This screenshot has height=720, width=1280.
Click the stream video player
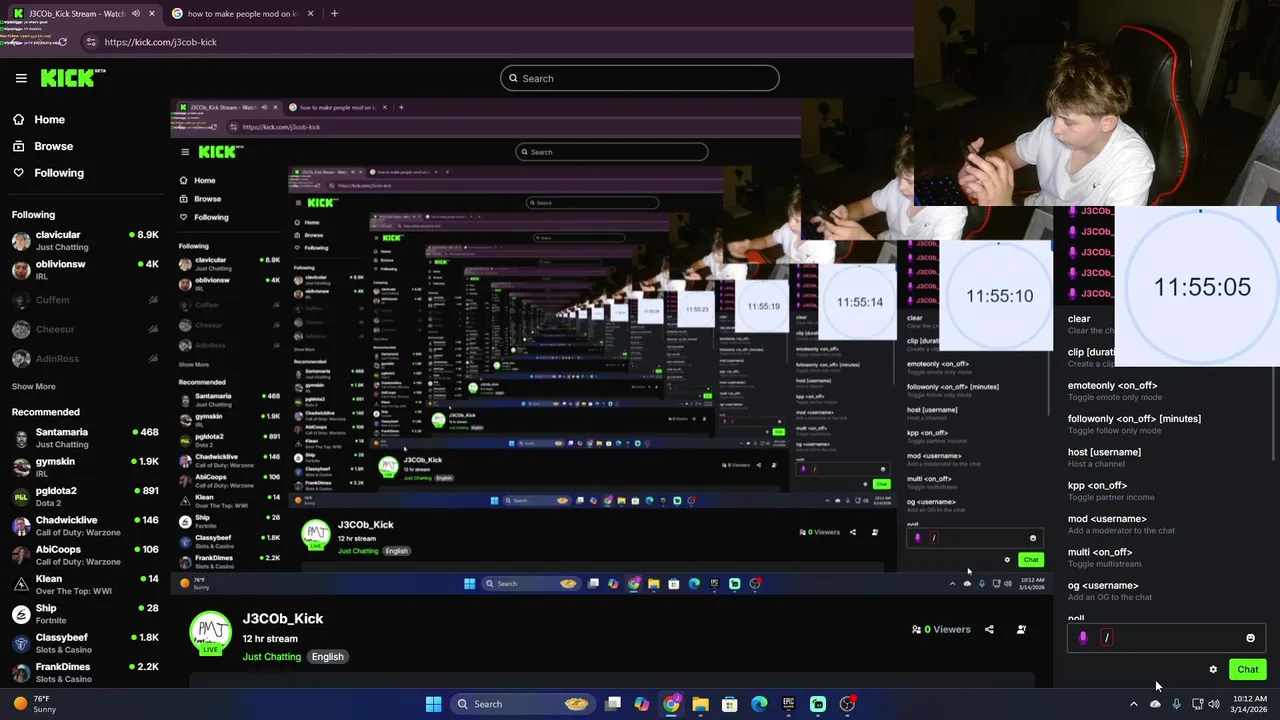610,345
